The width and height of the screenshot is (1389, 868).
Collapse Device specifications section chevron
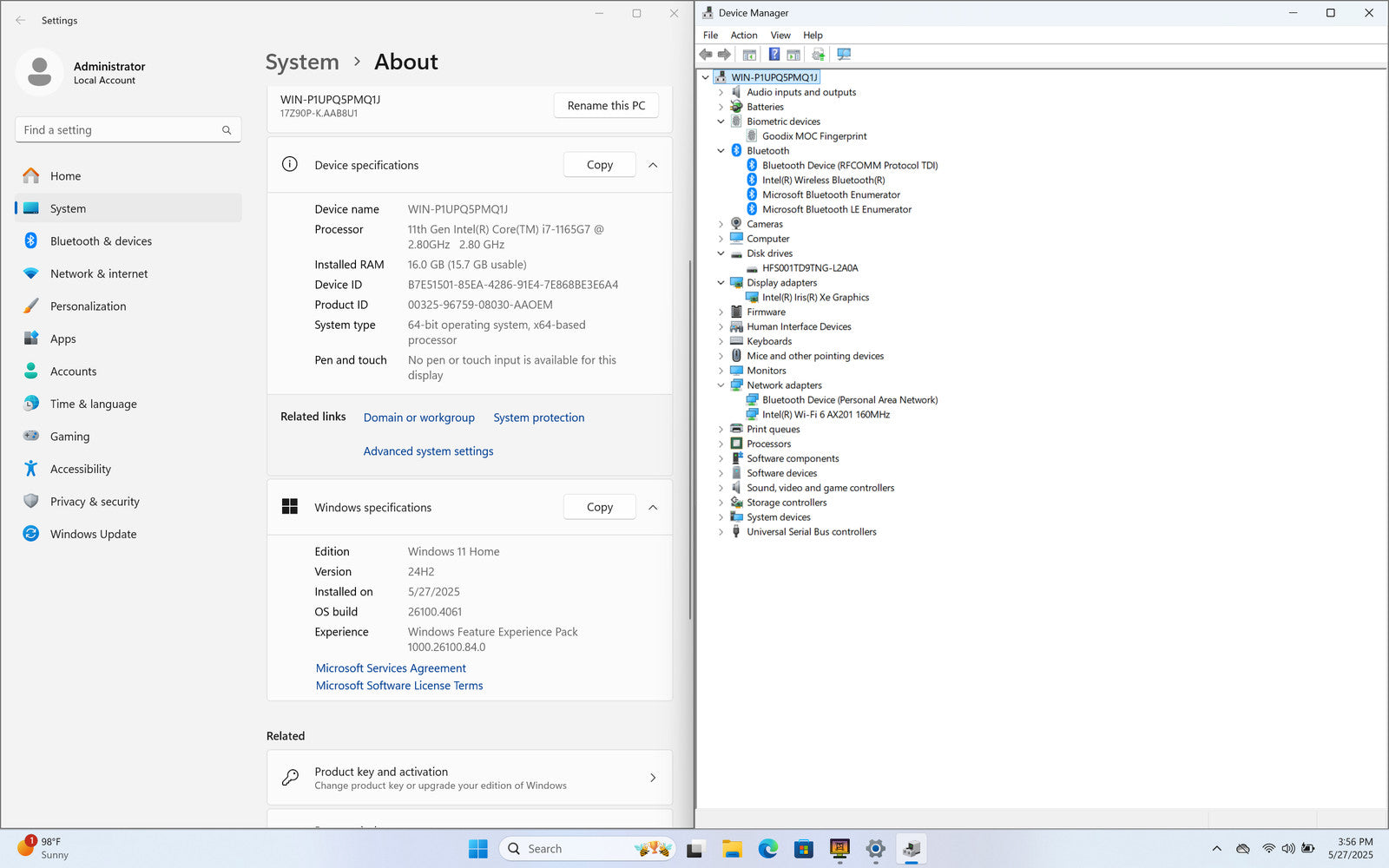pyautogui.click(x=653, y=165)
